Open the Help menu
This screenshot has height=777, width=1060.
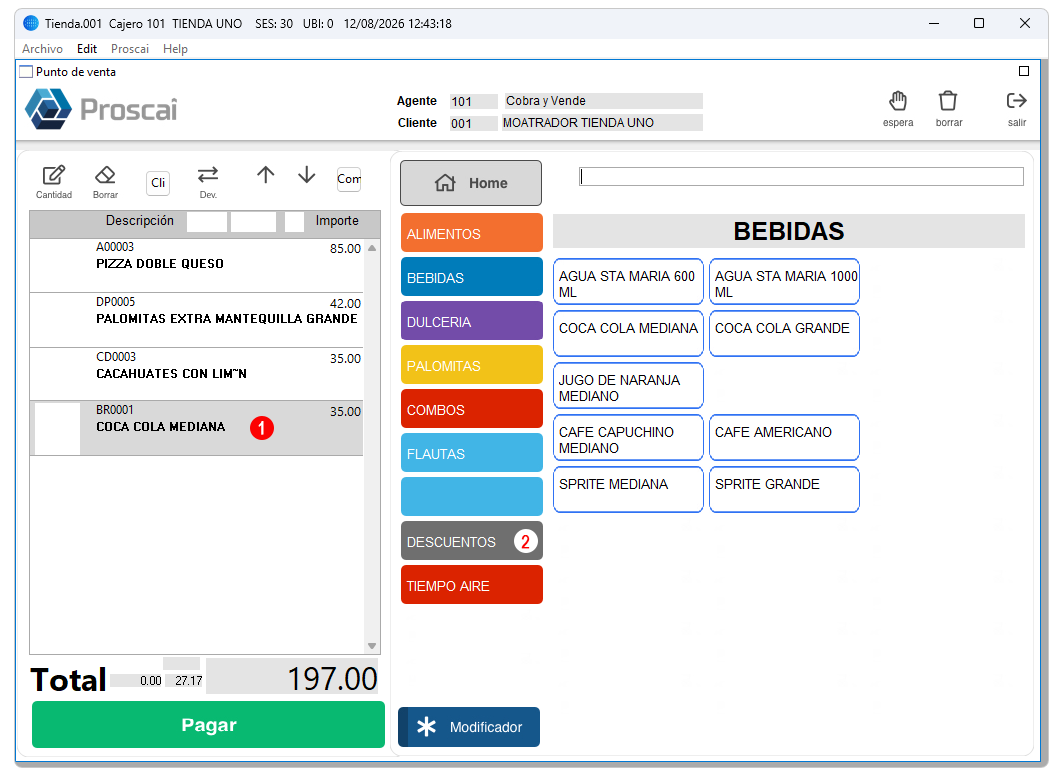pyautogui.click(x=175, y=49)
